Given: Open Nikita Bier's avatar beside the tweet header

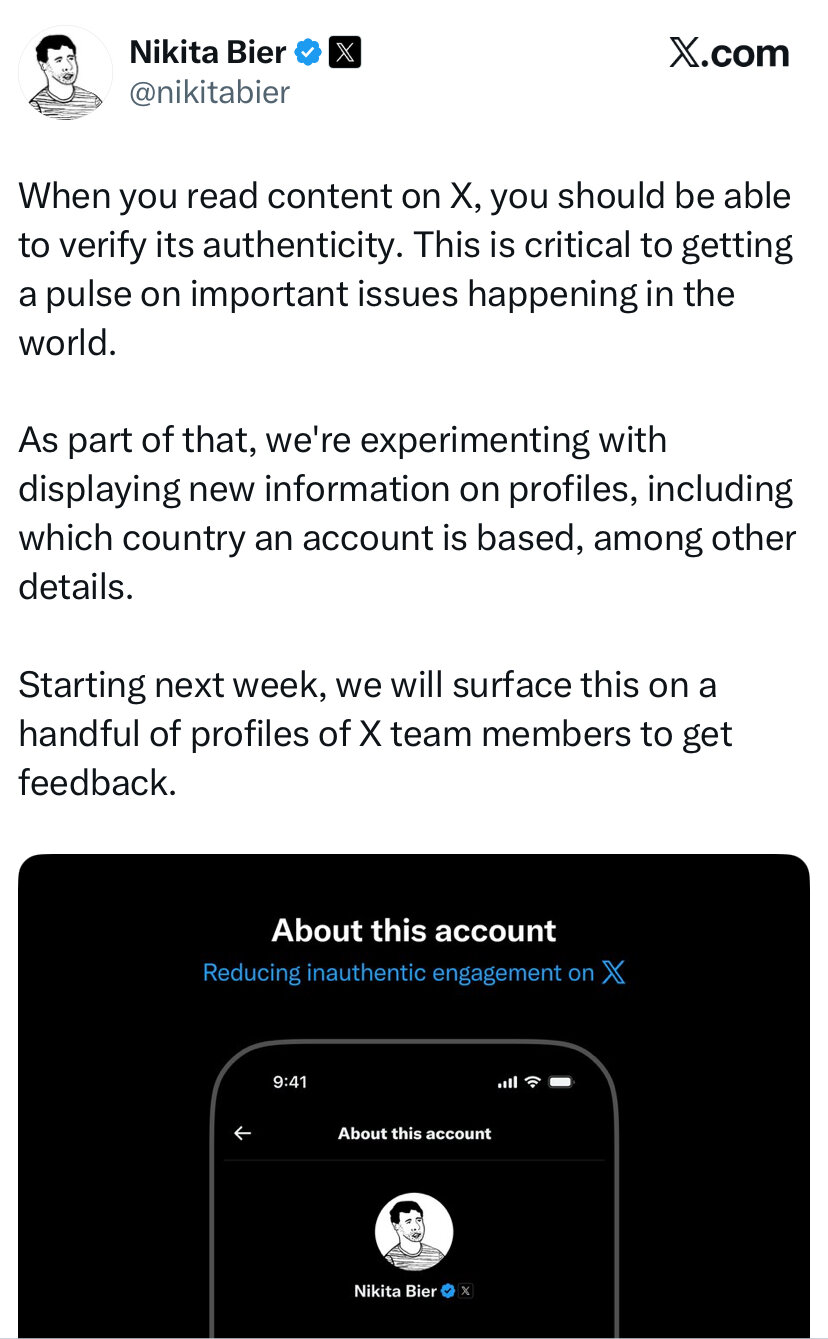Looking at the screenshot, I should 66,73.
